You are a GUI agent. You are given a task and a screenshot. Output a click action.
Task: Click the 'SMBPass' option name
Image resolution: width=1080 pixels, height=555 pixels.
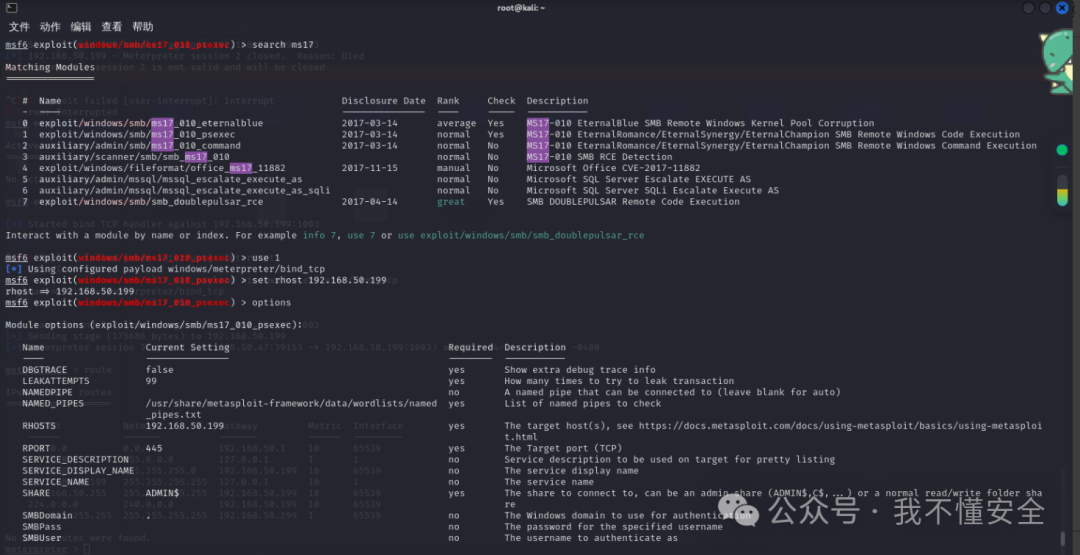41,527
